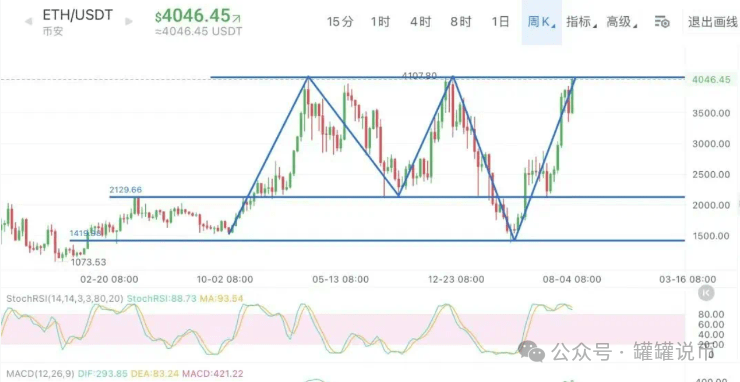Click the 02-20 08:00 date label
Screen dimensions: 740x382
click(109, 280)
